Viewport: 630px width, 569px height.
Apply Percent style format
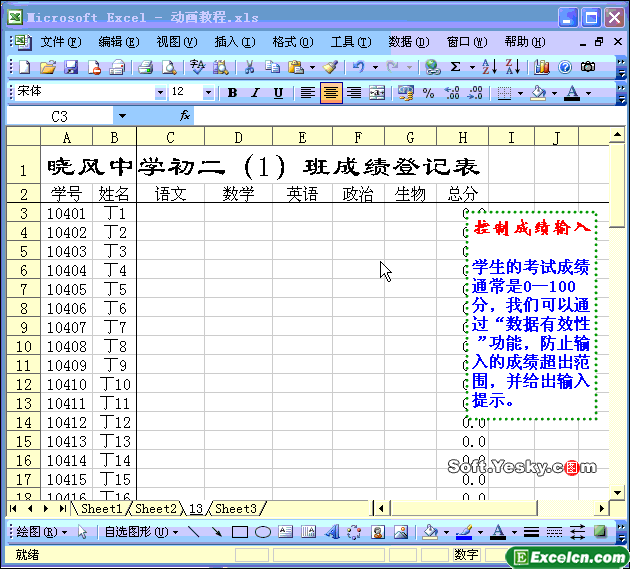(x=428, y=93)
